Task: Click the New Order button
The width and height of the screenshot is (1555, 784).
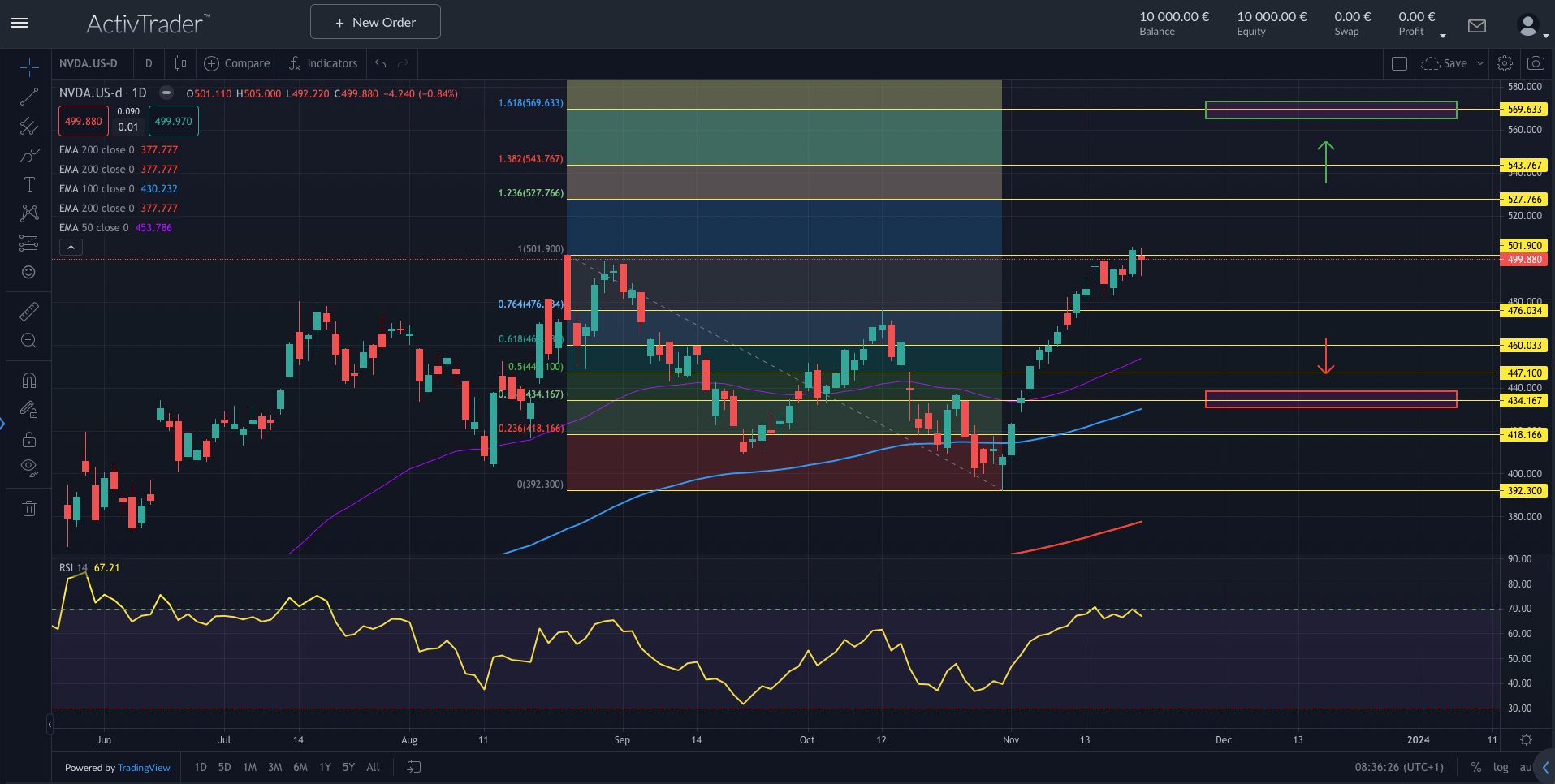Action: click(x=375, y=22)
